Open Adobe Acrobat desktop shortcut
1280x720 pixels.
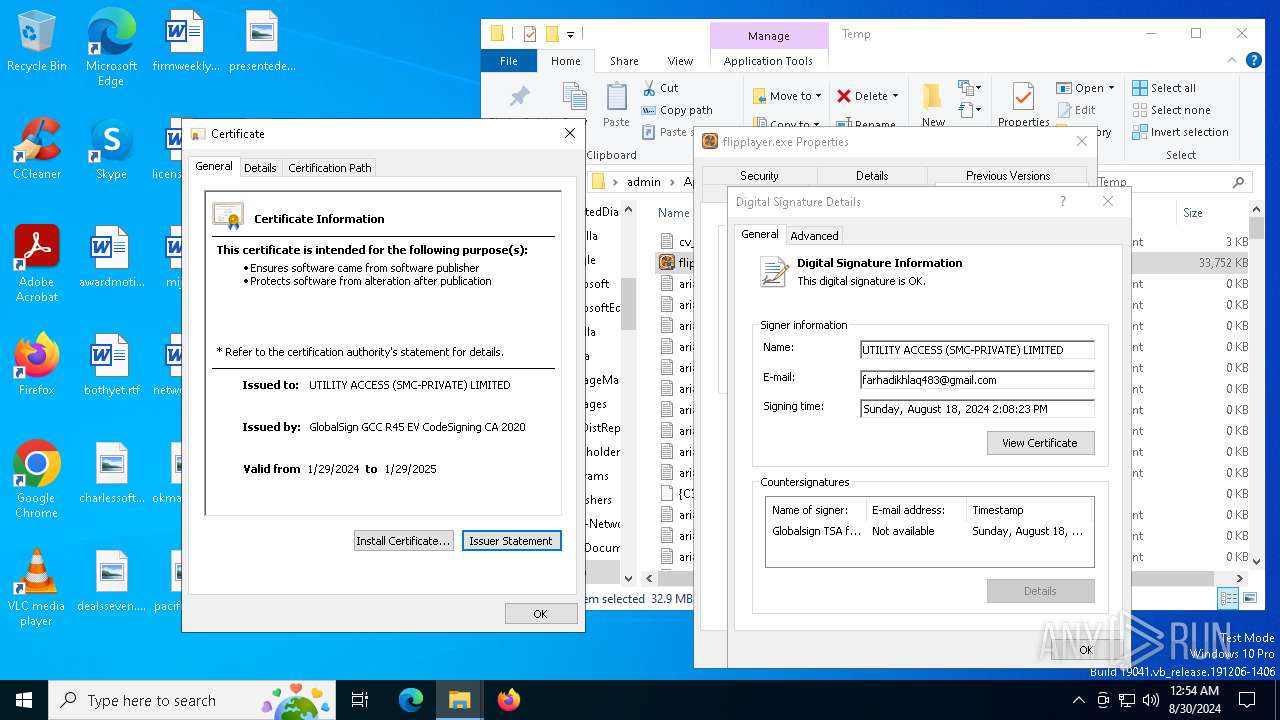(37, 263)
